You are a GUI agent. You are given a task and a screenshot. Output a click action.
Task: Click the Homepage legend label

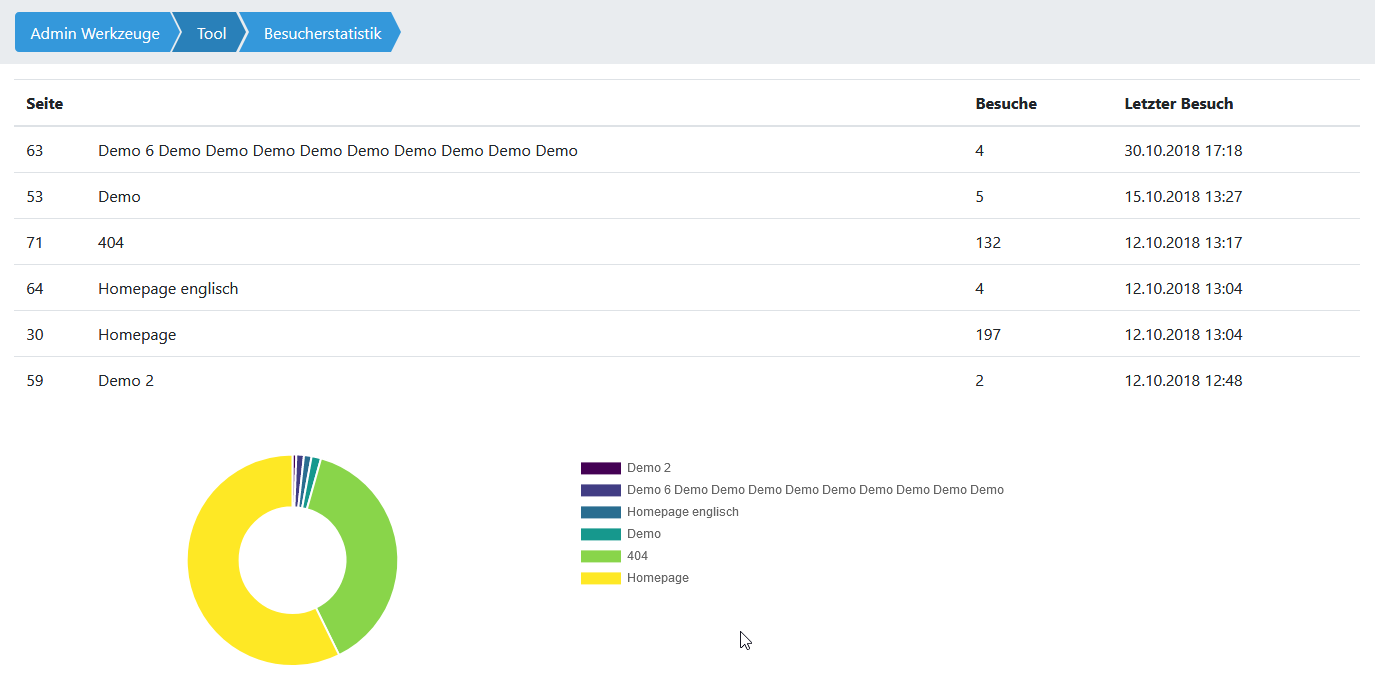pos(658,578)
